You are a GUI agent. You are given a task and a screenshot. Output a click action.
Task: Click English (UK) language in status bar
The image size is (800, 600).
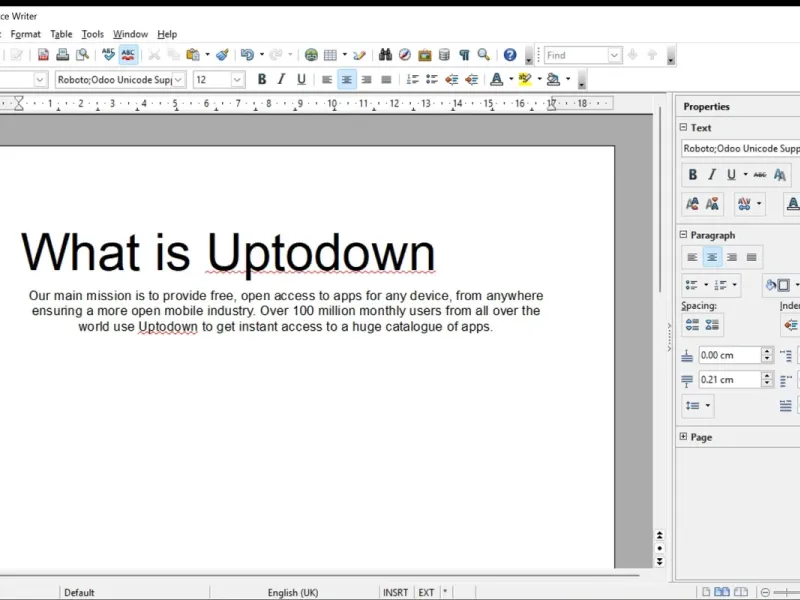click(x=293, y=592)
